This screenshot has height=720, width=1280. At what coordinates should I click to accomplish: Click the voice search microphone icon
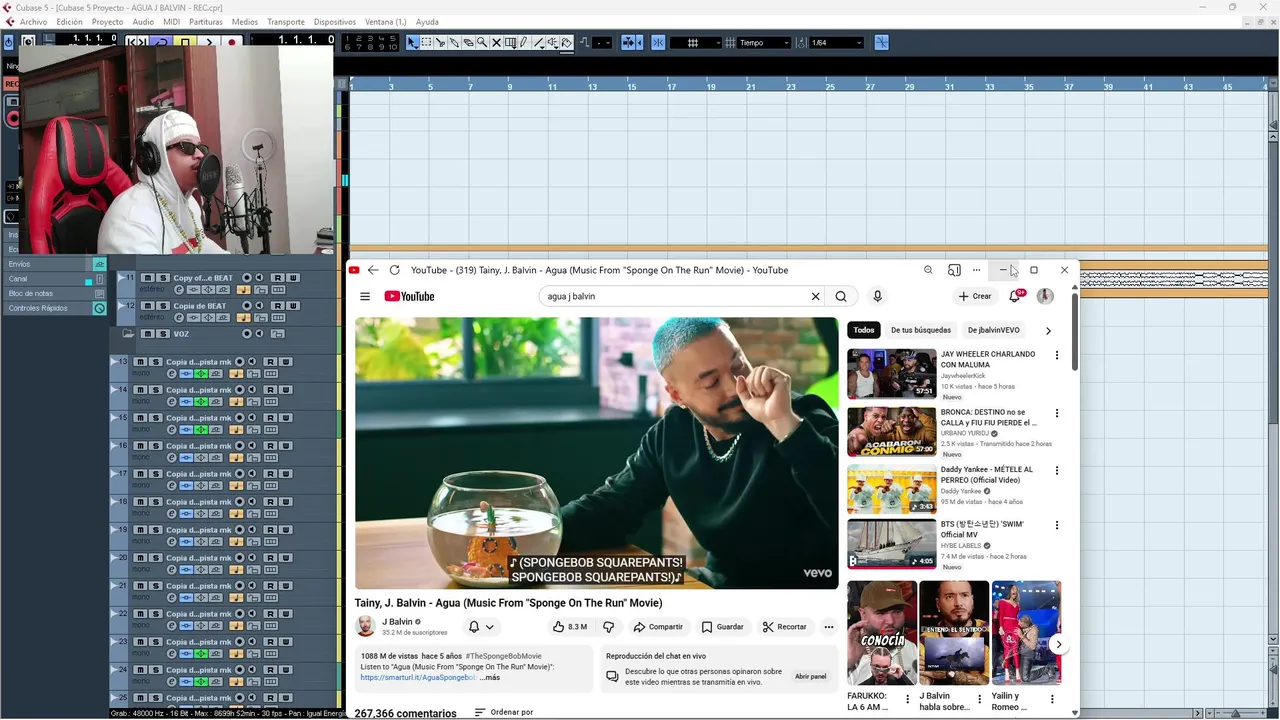[877, 296]
